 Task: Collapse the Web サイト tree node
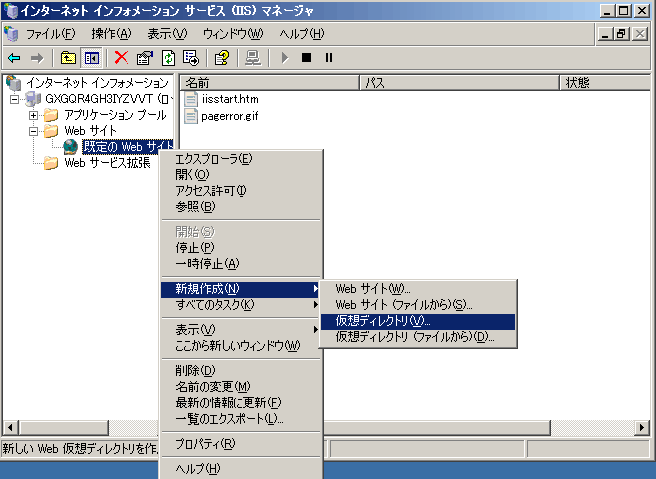[34, 131]
